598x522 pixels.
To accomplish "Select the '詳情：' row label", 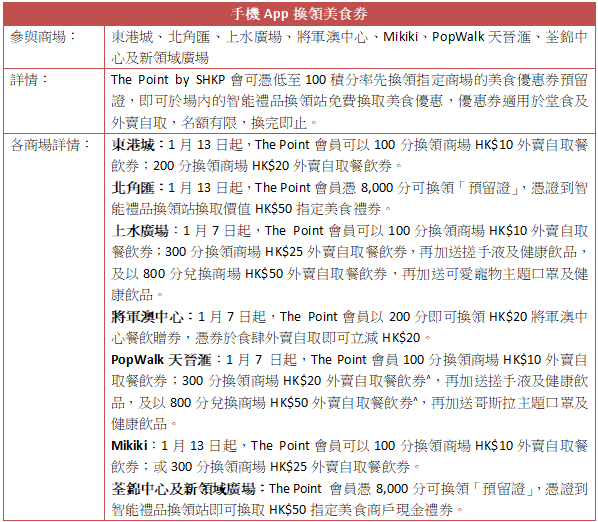I will pos(29,80).
